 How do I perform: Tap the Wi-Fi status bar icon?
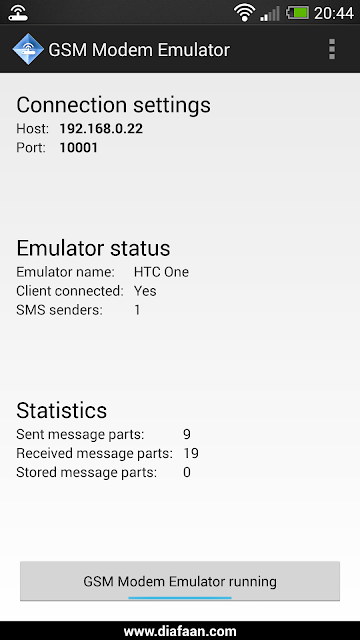point(244,13)
